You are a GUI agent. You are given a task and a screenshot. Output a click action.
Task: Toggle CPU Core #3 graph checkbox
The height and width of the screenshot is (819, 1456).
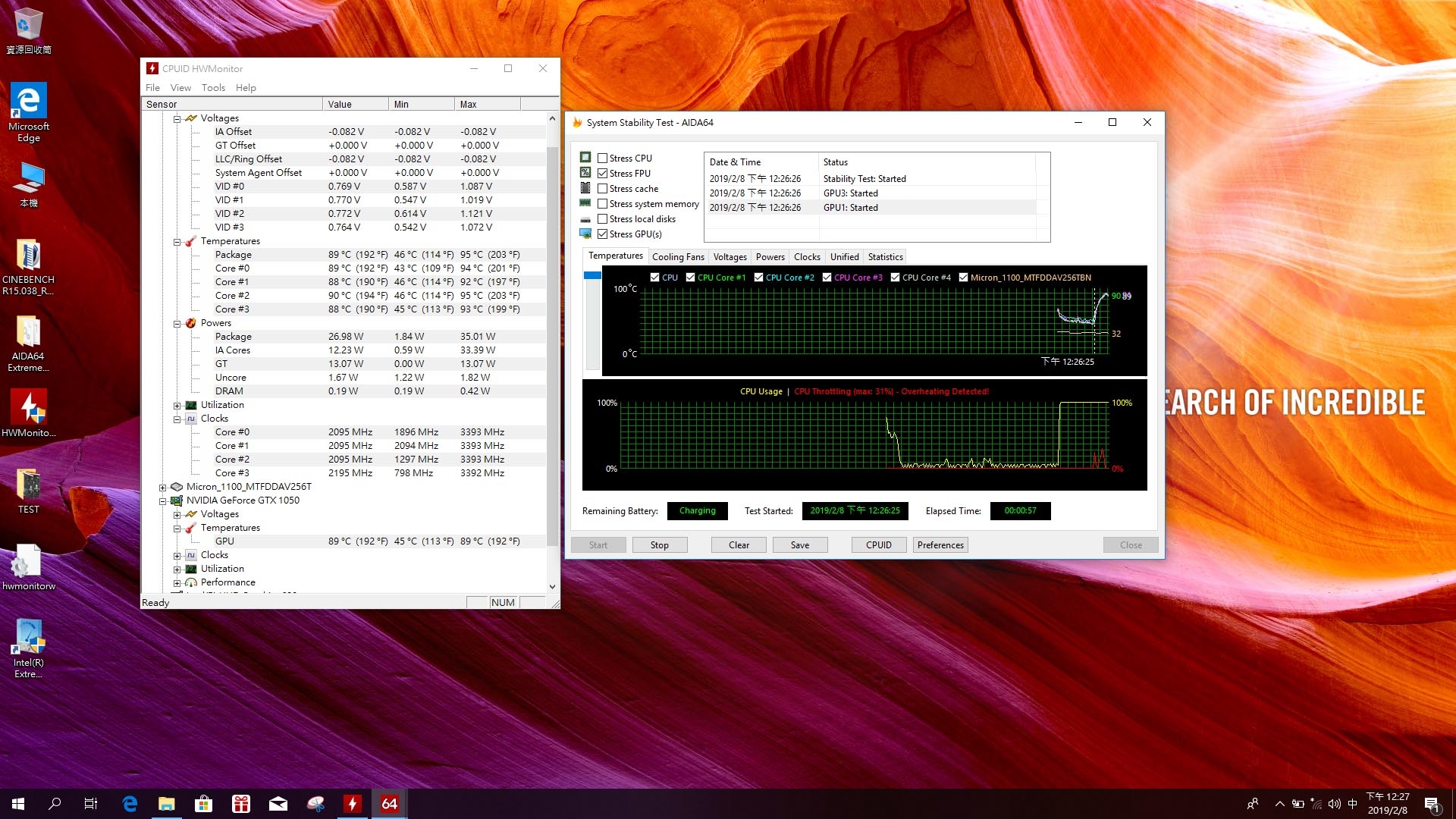coord(827,278)
